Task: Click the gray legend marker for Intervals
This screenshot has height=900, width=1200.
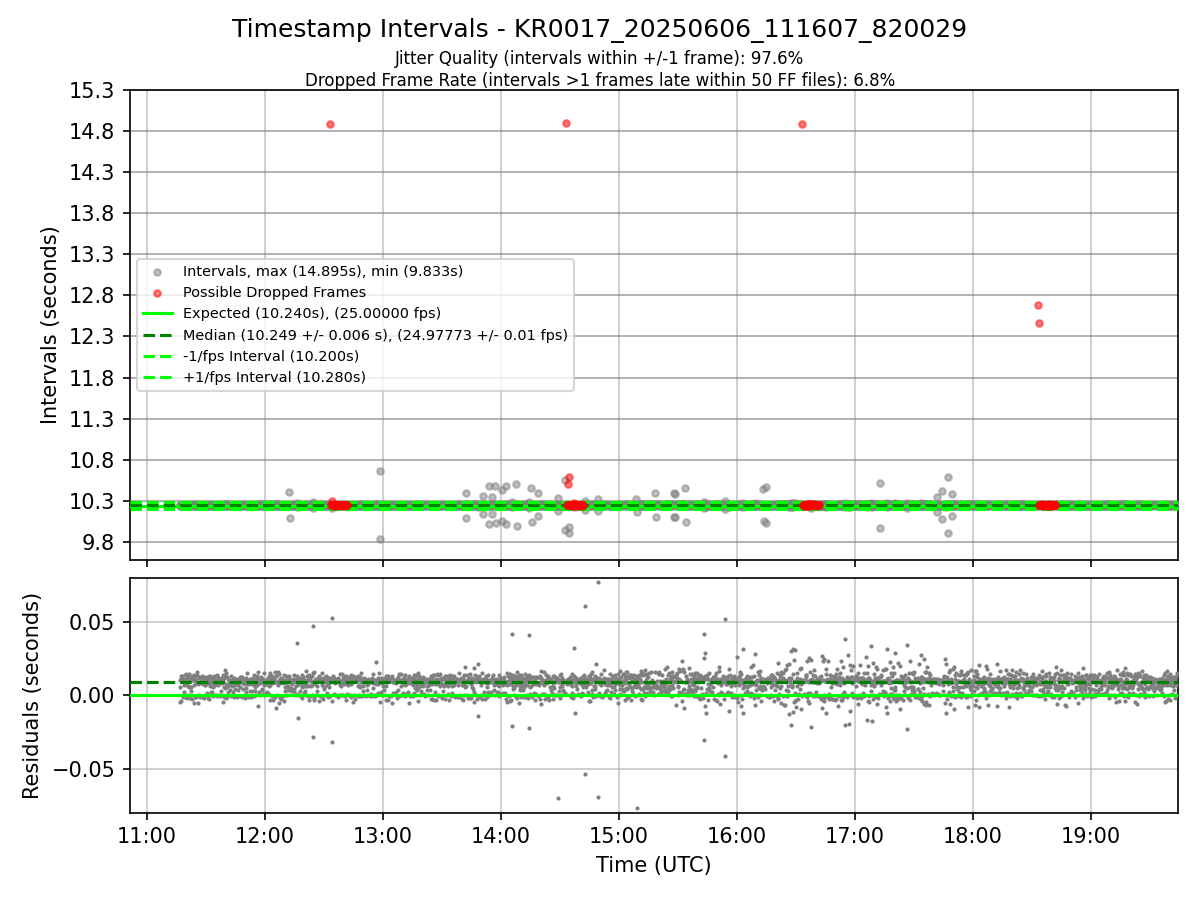Action: click(157, 272)
